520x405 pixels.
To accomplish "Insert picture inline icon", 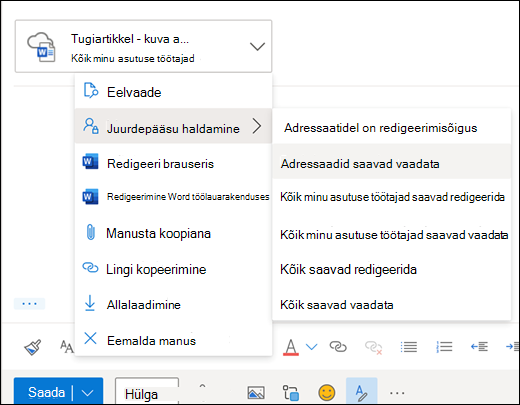I will coord(256,393).
